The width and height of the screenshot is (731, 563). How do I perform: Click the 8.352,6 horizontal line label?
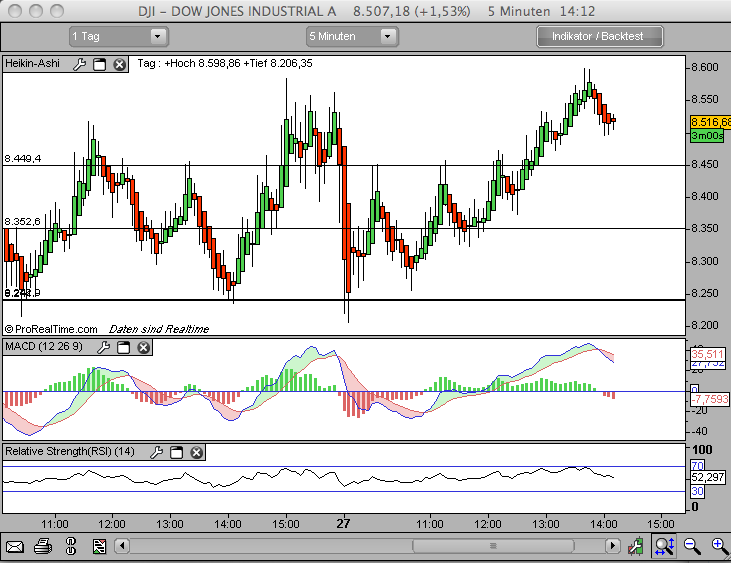click(x=22, y=221)
